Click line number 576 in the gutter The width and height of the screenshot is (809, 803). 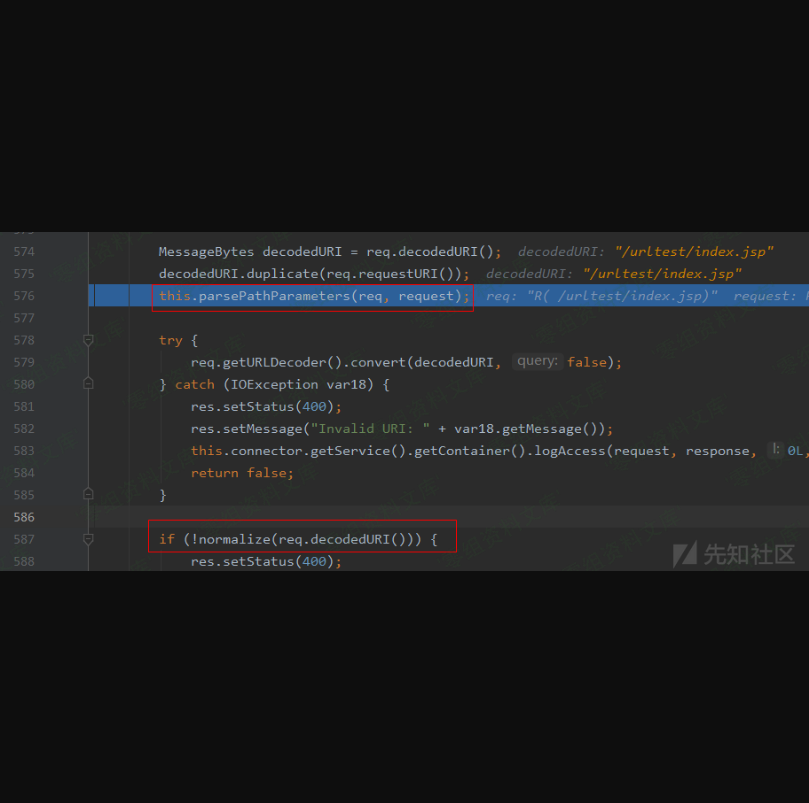(24, 296)
